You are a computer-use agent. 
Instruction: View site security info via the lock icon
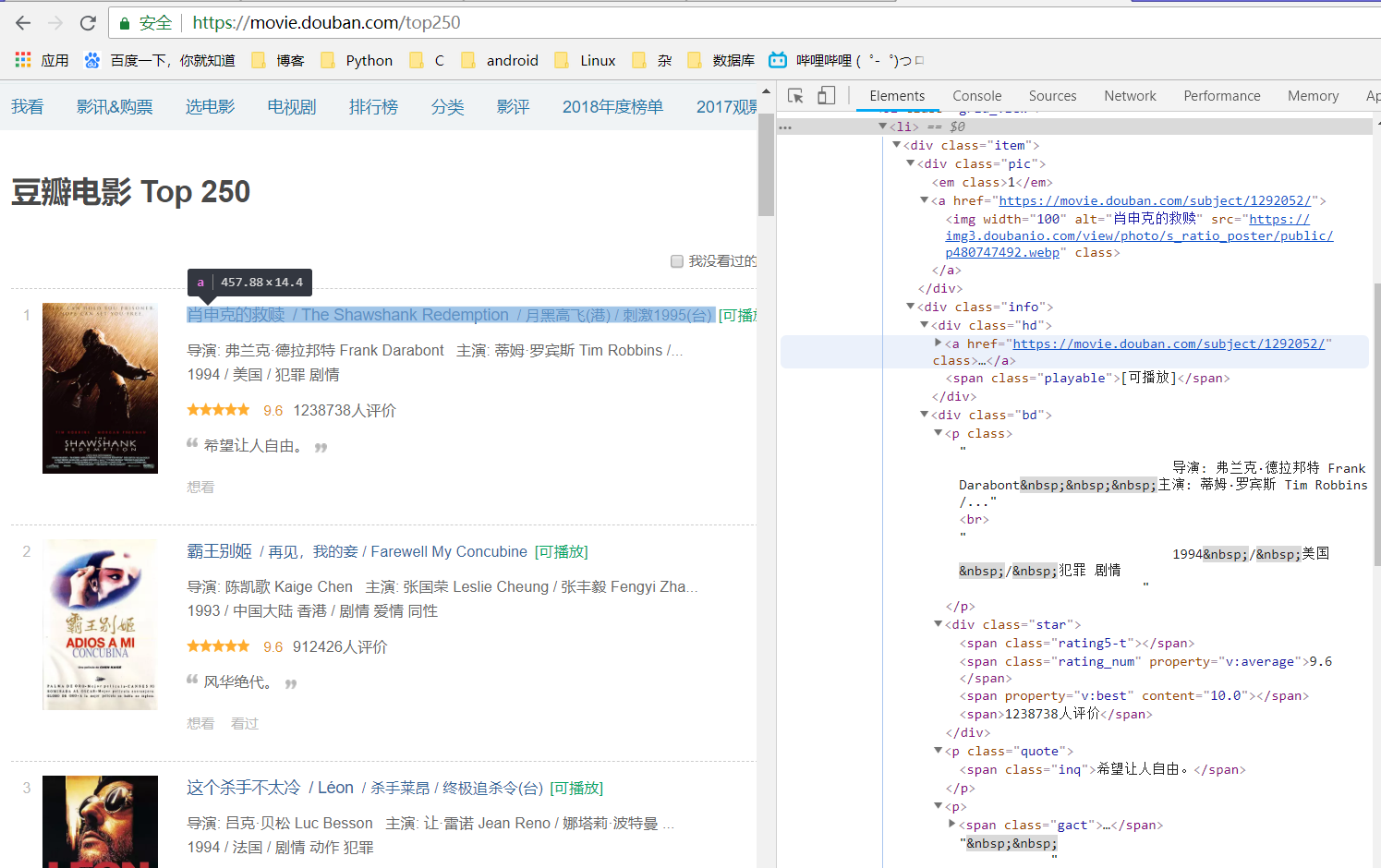pyautogui.click(x=125, y=23)
